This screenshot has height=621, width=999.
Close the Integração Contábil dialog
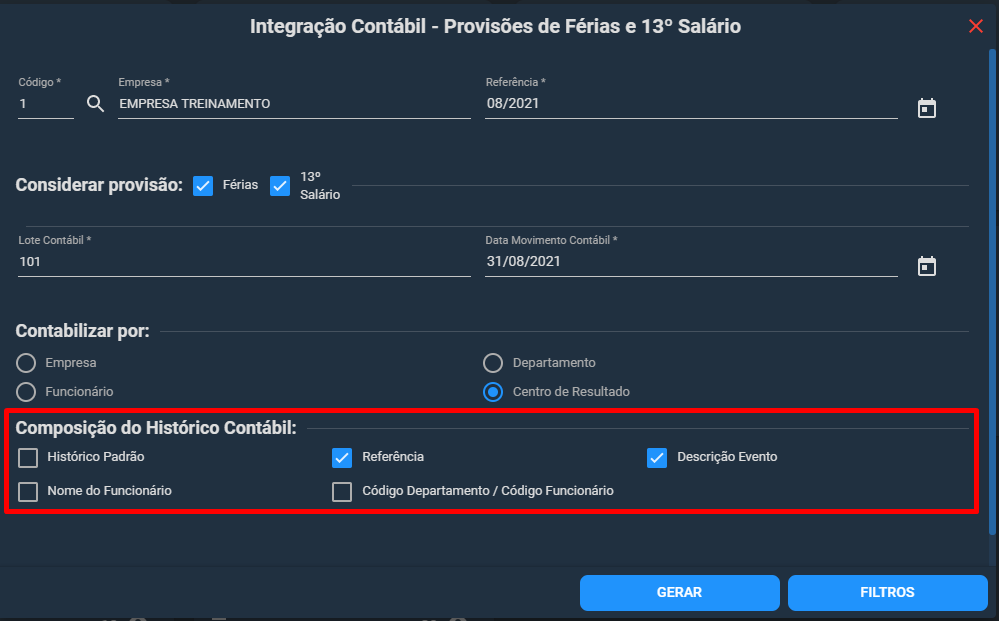pos(975,26)
